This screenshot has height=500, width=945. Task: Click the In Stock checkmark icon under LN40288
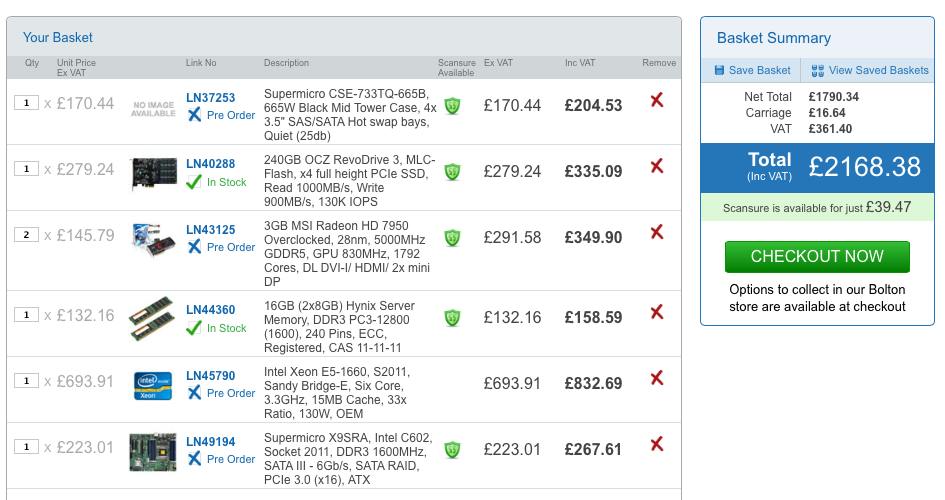point(194,181)
